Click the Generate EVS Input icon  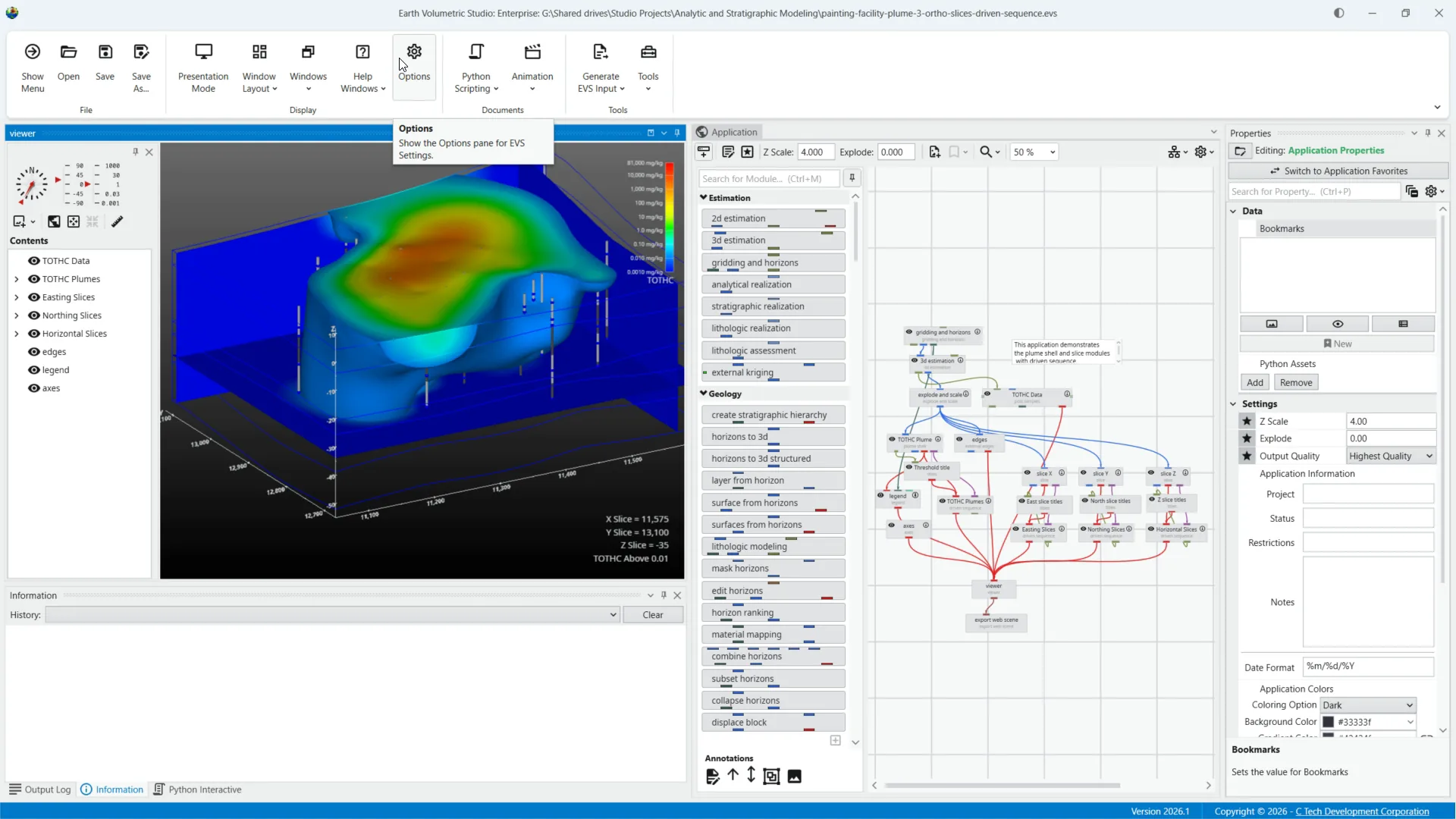tap(601, 52)
